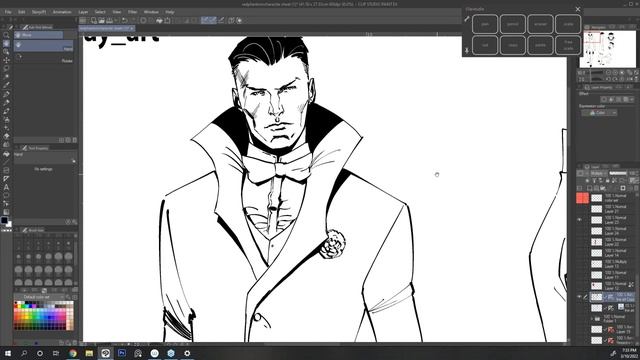The height and width of the screenshot is (360, 640).
Task: Hide Layer 23 with its eye icon
Action: tap(579, 220)
